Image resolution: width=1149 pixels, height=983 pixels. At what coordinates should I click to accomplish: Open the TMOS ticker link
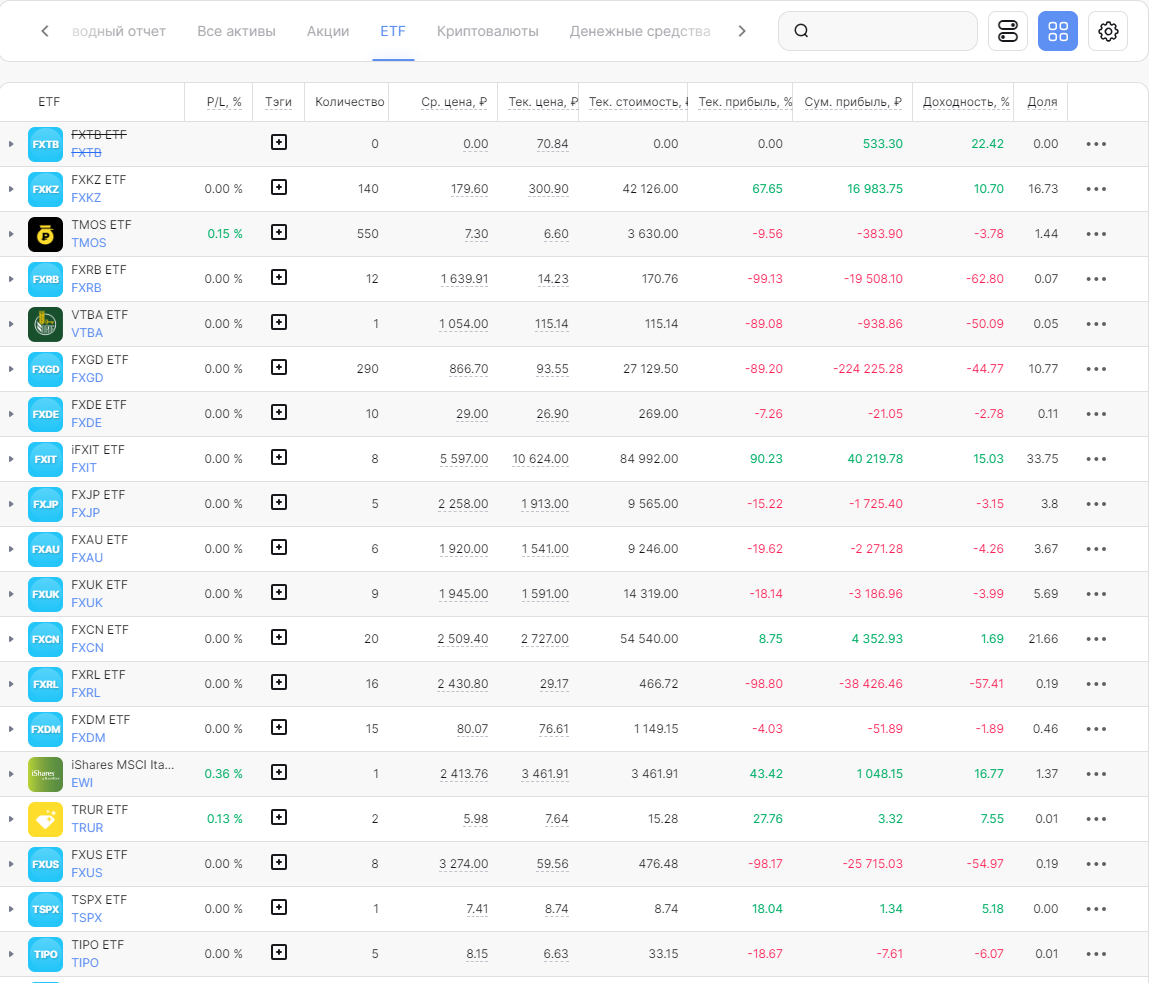click(x=89, y=243)
